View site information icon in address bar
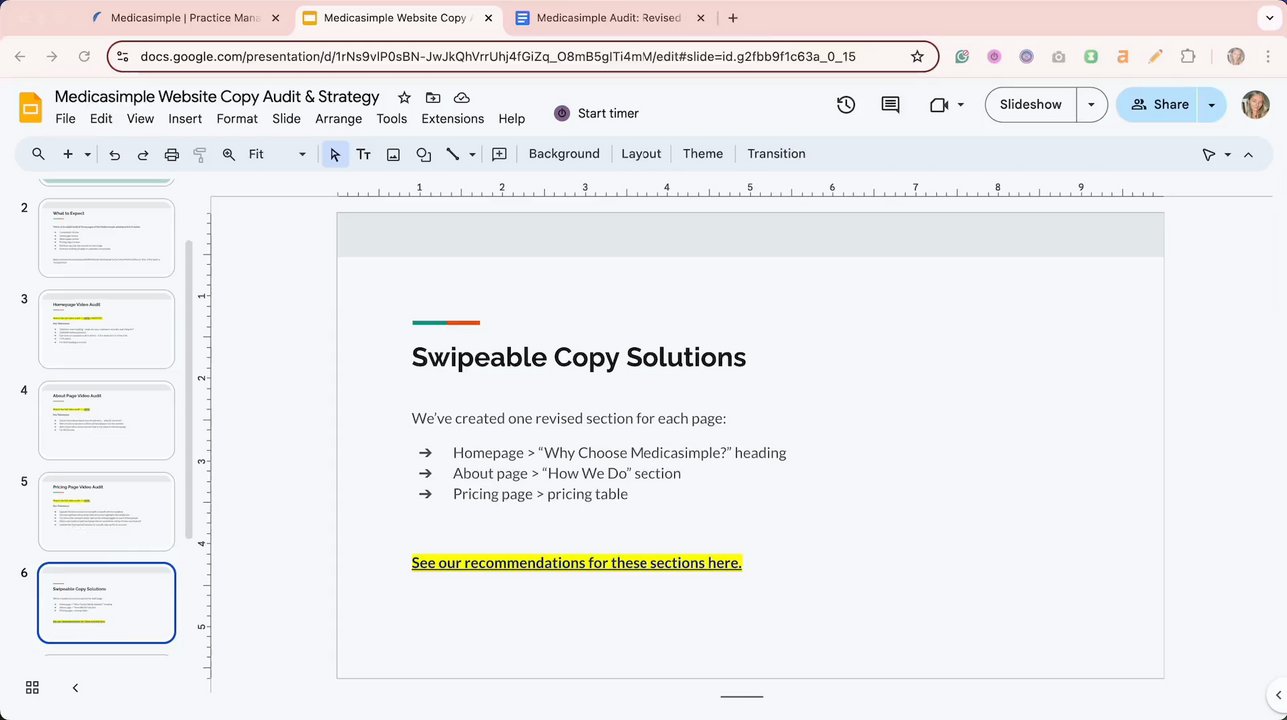Screen dimensions: 1287x720 (x=122, y=57)
